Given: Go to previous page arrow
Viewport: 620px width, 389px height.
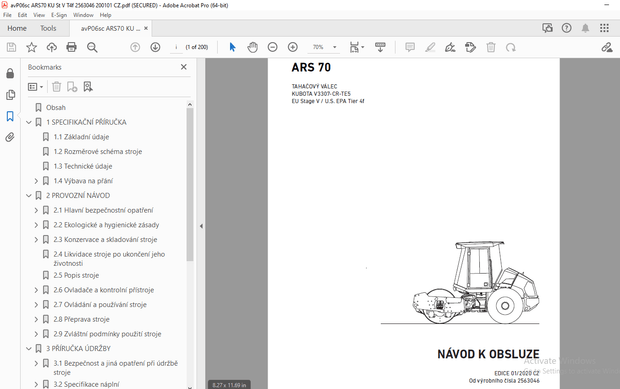Looking at the screenshot, I should [135, 47].
